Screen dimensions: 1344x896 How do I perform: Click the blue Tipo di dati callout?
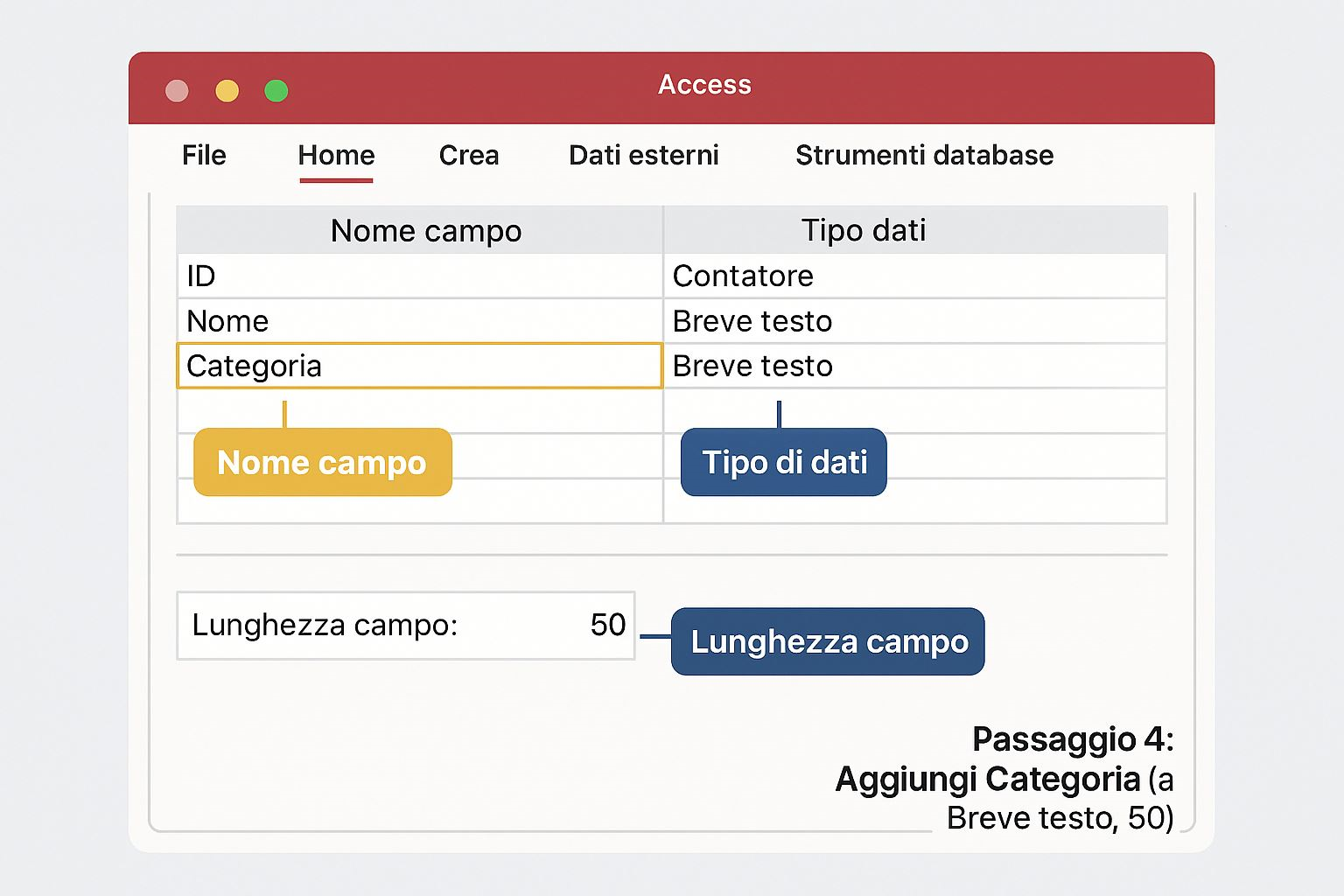coord(784,462)
